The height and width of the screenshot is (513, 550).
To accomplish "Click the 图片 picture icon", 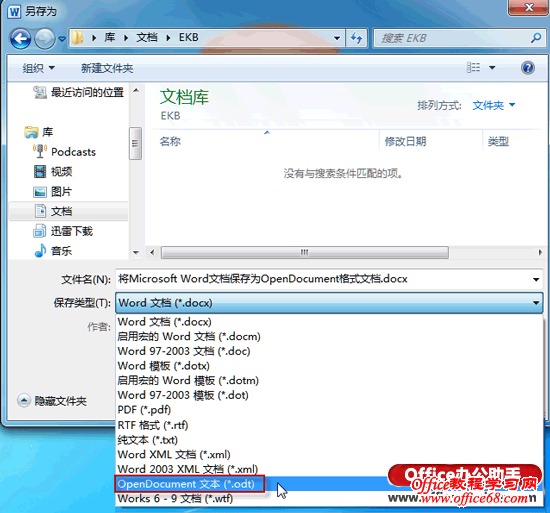I will coord(40,192).
